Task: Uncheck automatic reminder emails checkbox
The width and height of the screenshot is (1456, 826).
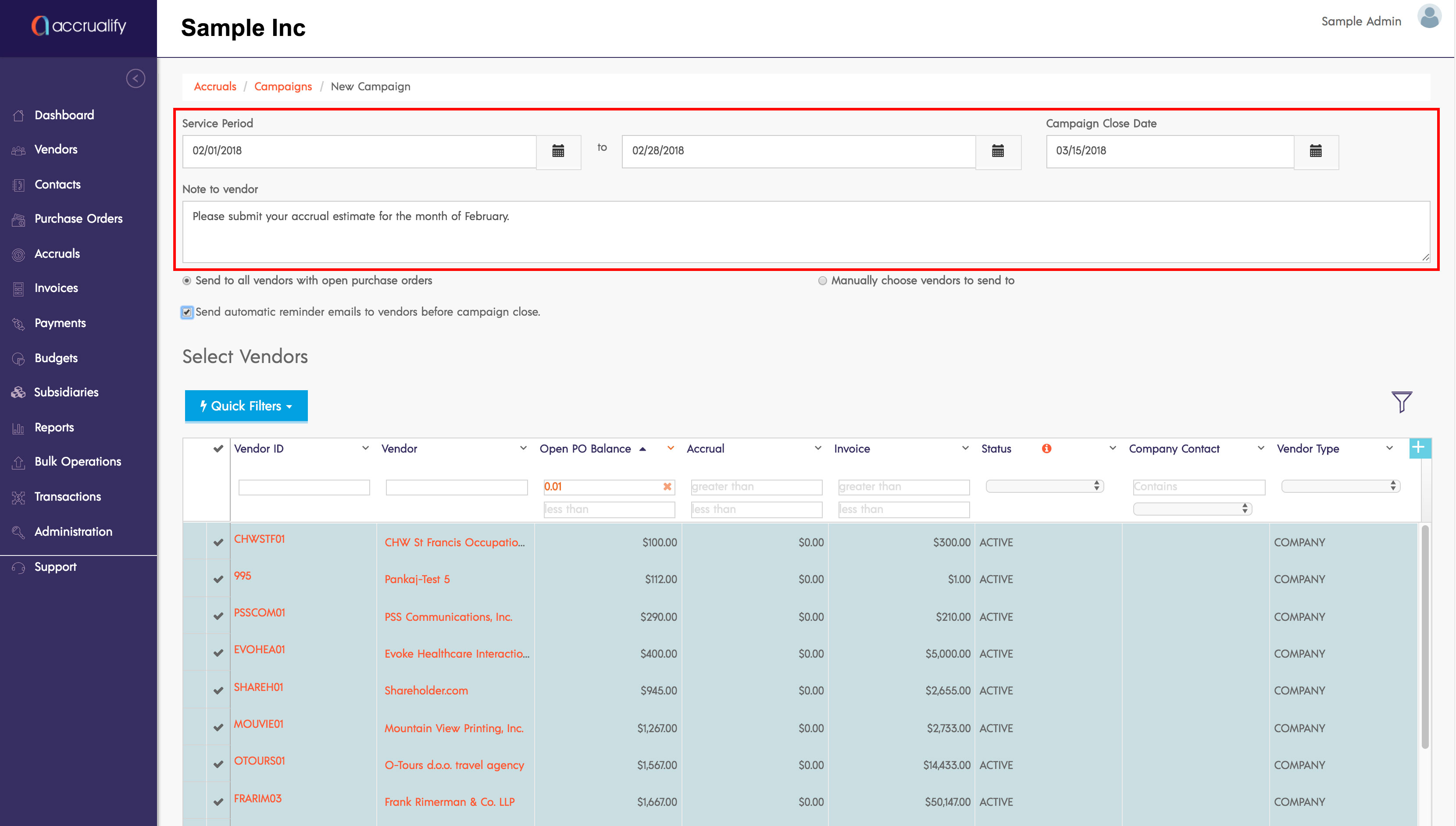Action: tap(187, 312)
